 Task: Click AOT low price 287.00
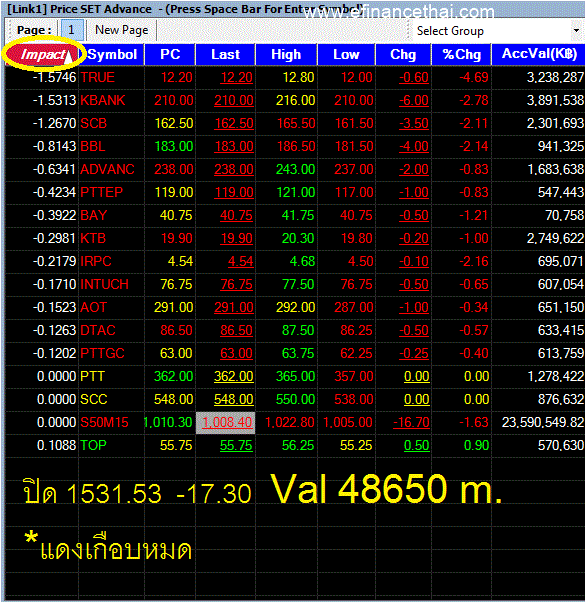coord(354,308)
